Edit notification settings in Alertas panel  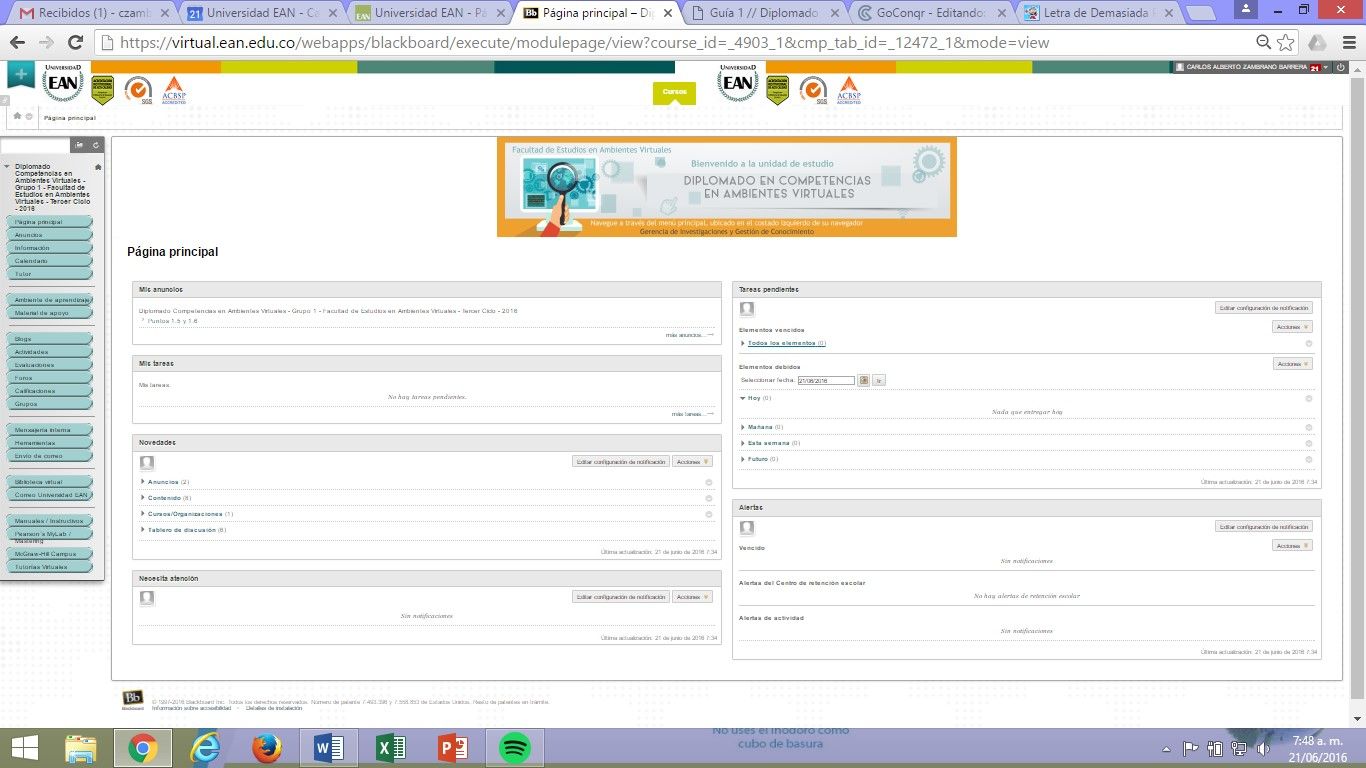(1264, 527)
